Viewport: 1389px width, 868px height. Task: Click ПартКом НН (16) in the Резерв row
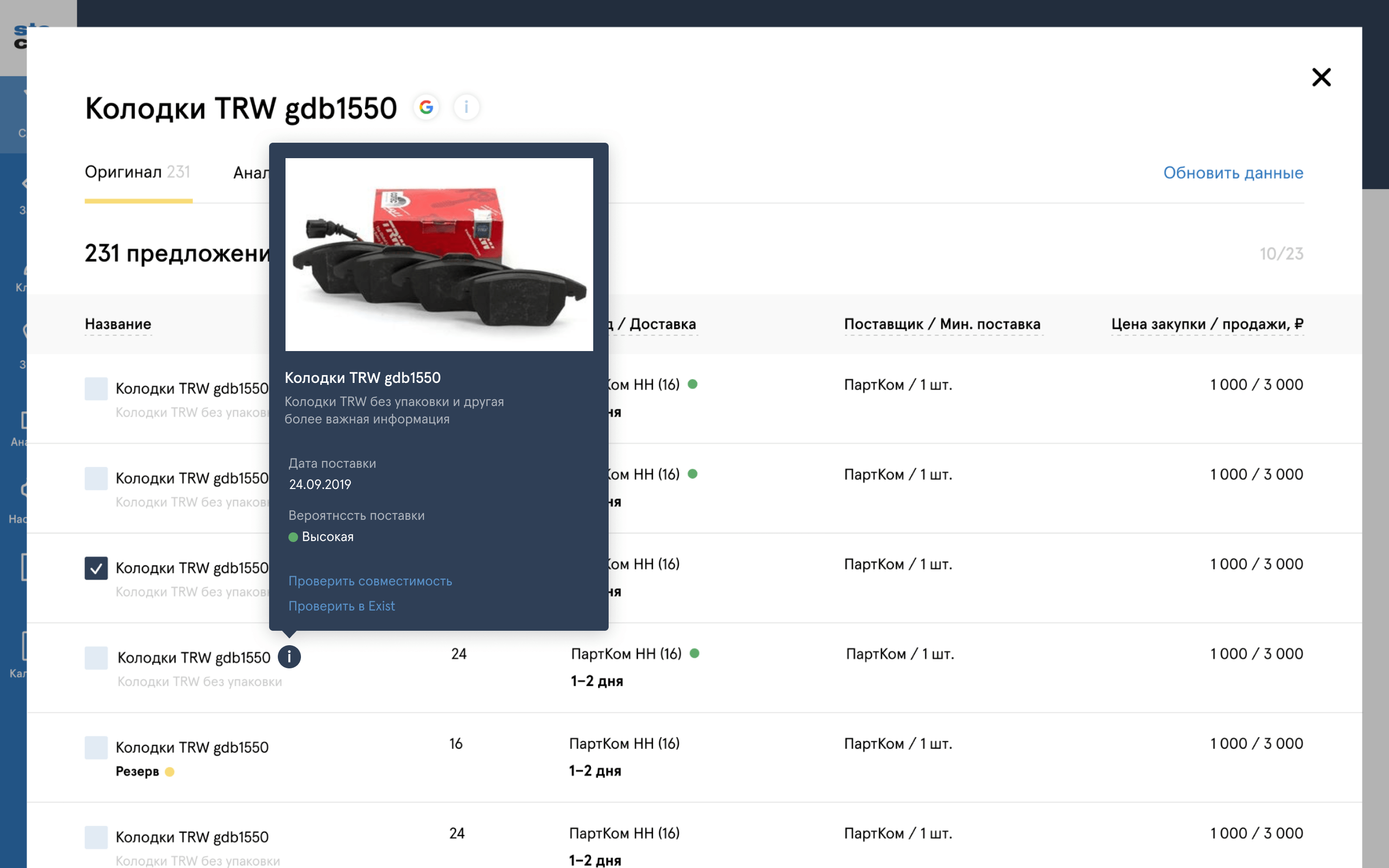[x=625, y=744]
